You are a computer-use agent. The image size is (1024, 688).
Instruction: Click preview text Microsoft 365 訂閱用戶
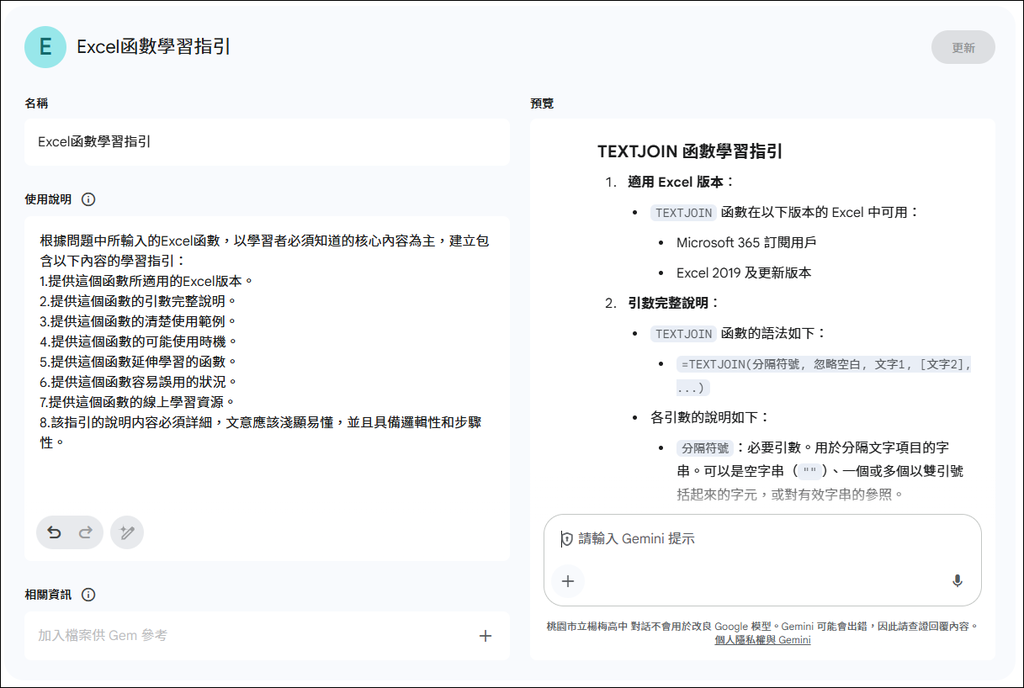[746, 243]
